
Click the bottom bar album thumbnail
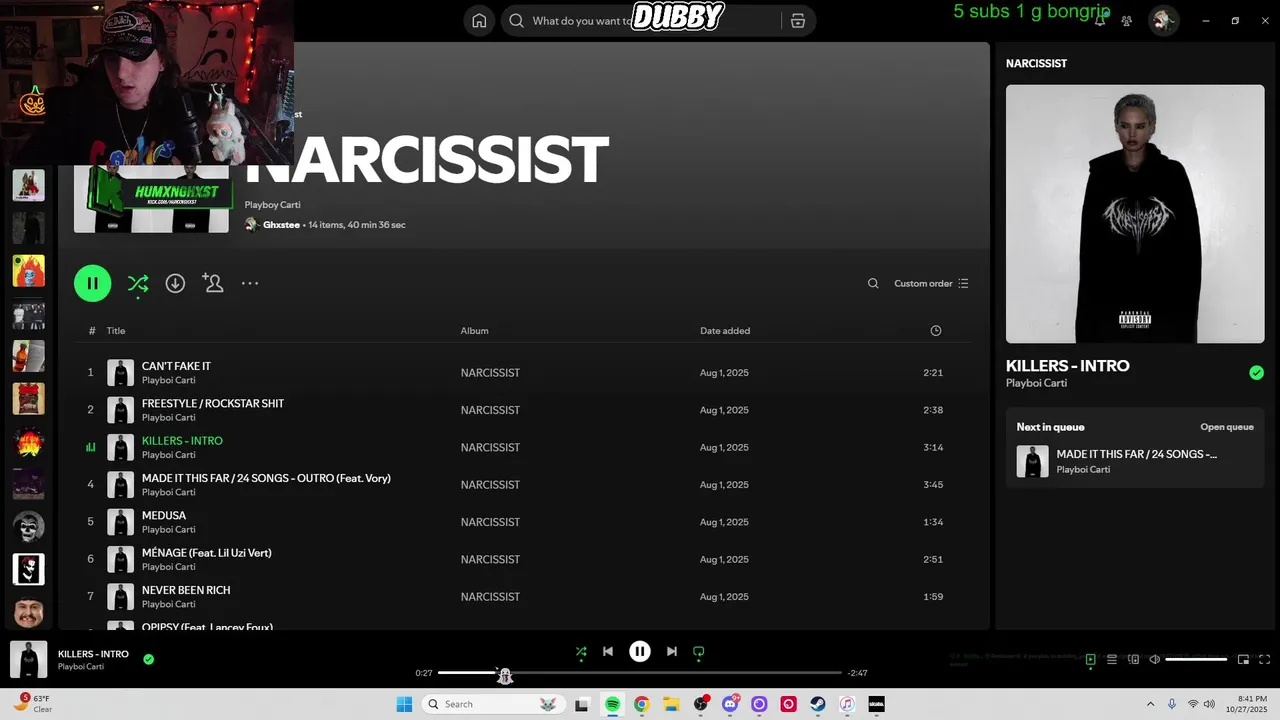coord(28,659)
